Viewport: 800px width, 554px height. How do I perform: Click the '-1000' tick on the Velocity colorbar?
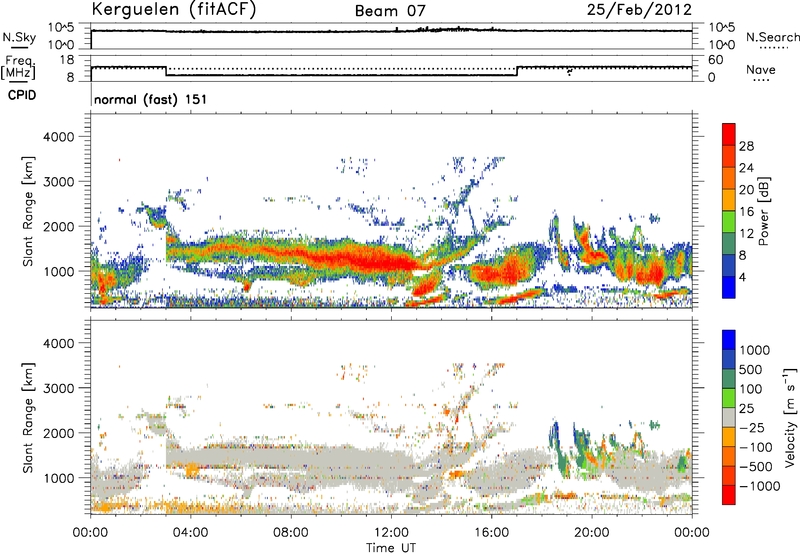point(759,486)
